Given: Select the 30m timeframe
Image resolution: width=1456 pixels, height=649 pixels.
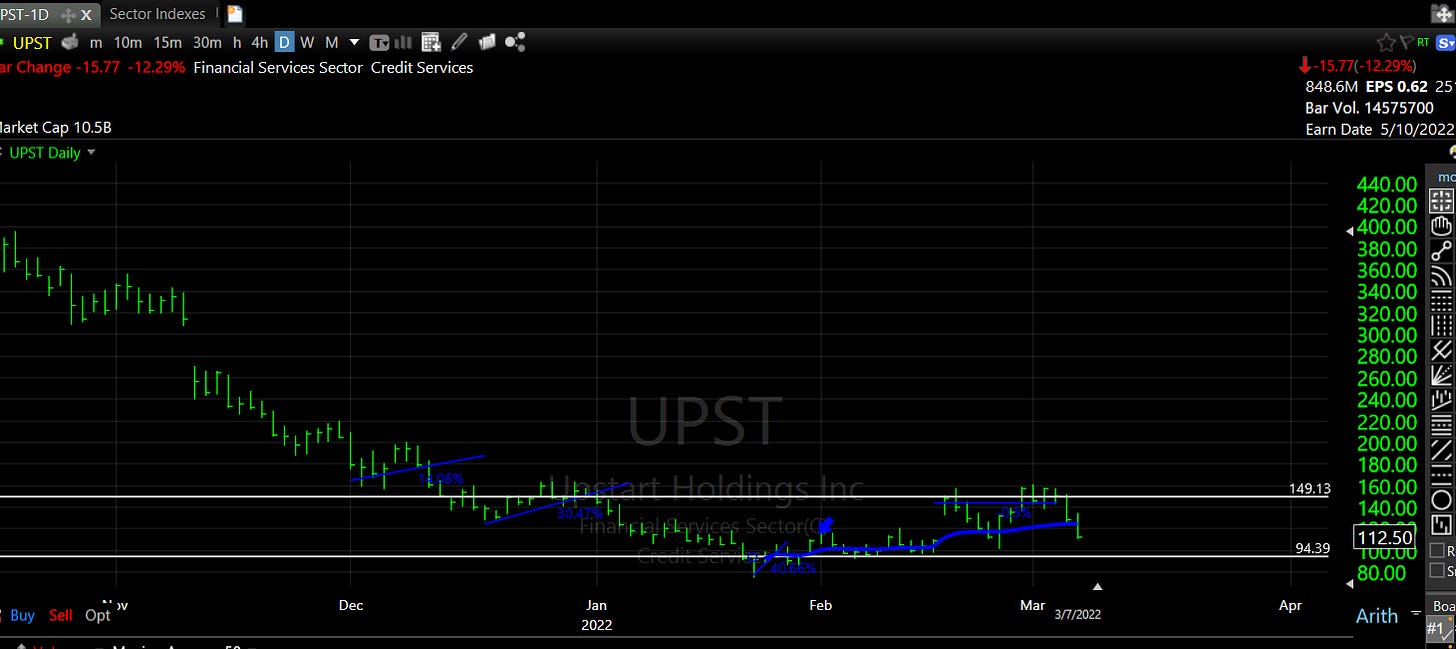Looking at the screenshot, I should [207, 42].
